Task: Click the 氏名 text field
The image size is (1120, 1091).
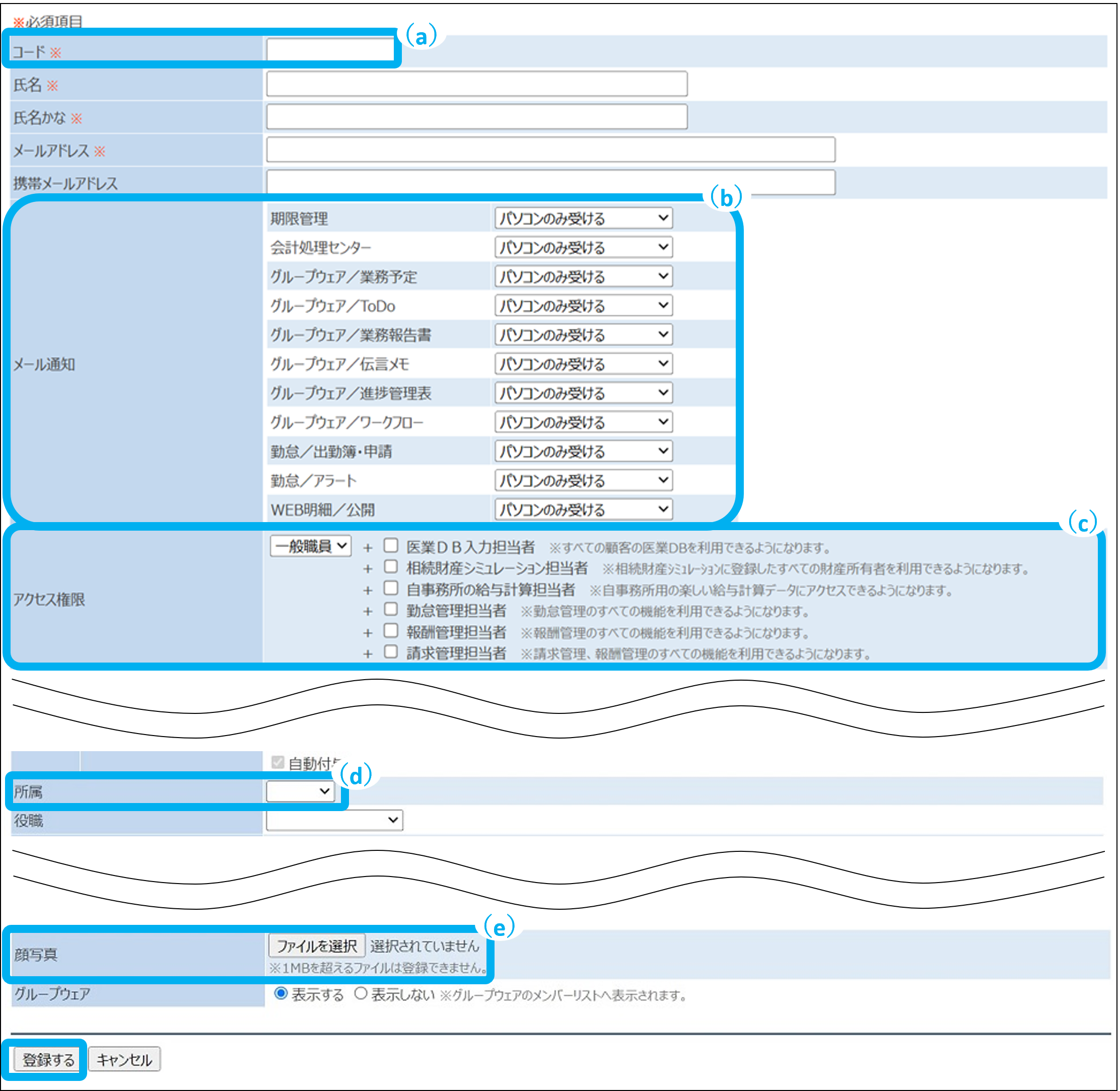Action: click(476, 84)
